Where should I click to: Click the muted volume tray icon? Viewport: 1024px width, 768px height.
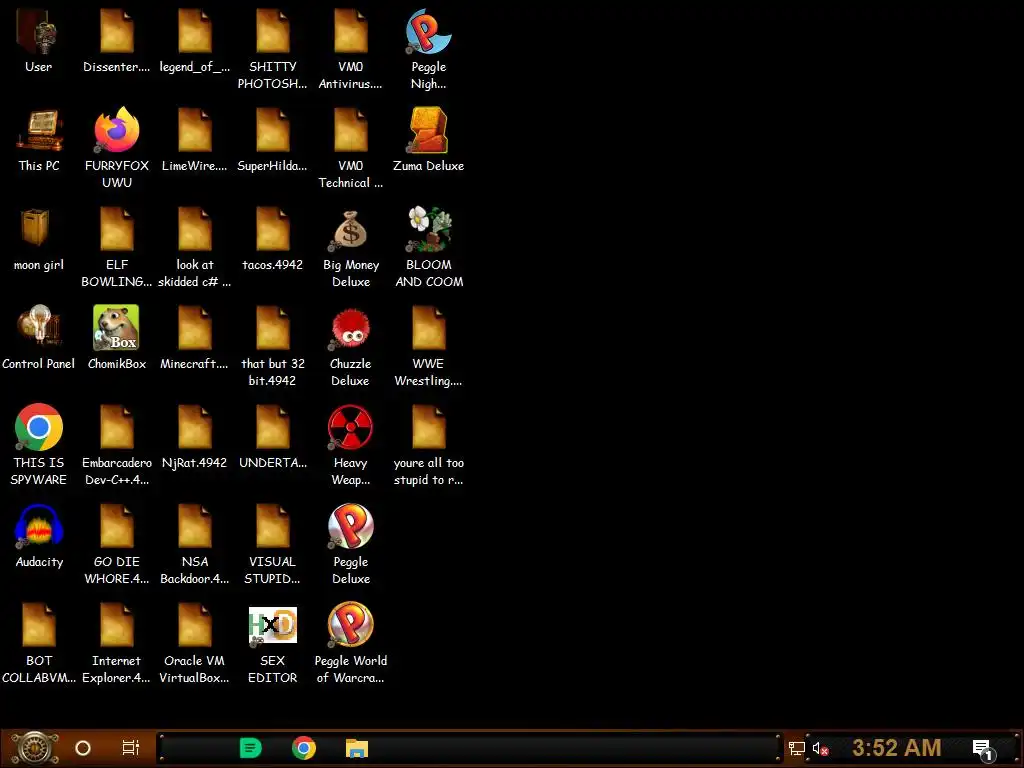(x=820, y=748)
